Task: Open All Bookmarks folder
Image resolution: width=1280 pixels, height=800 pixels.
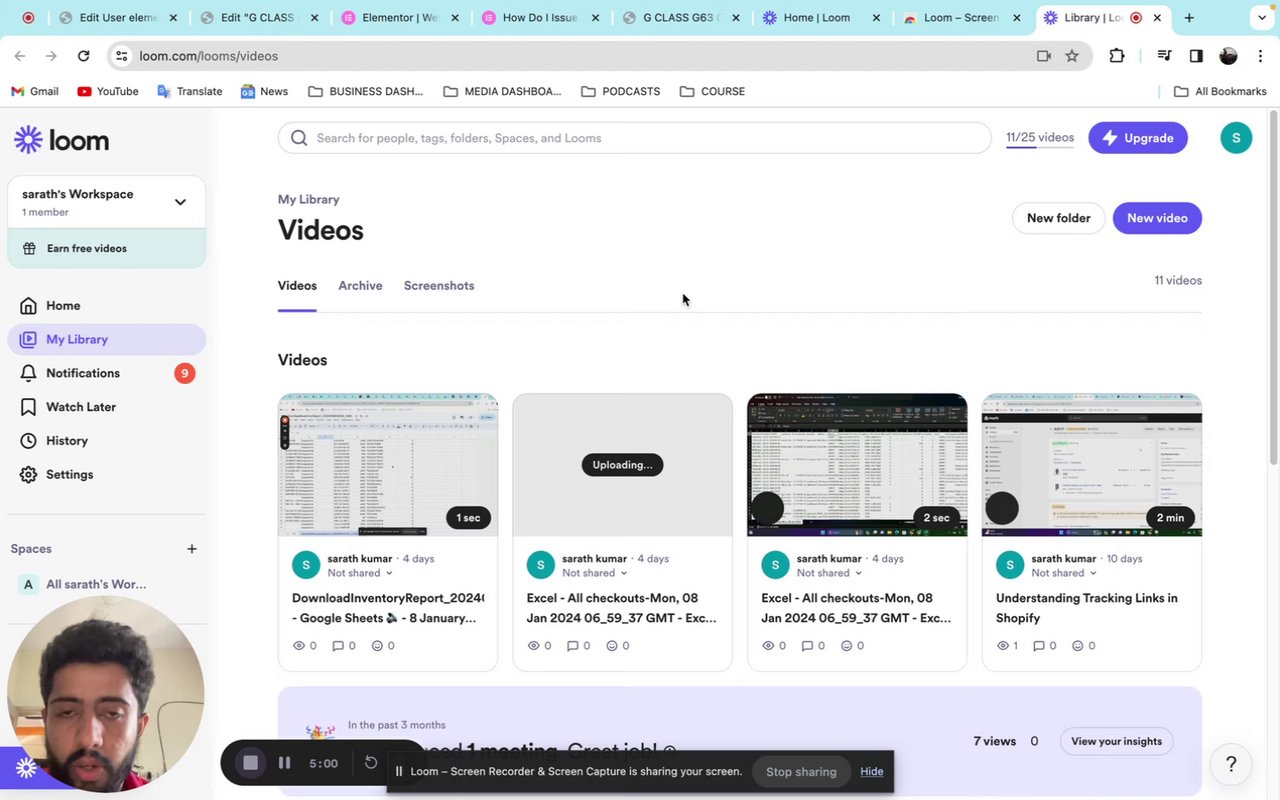Action: coord(1220,91)
